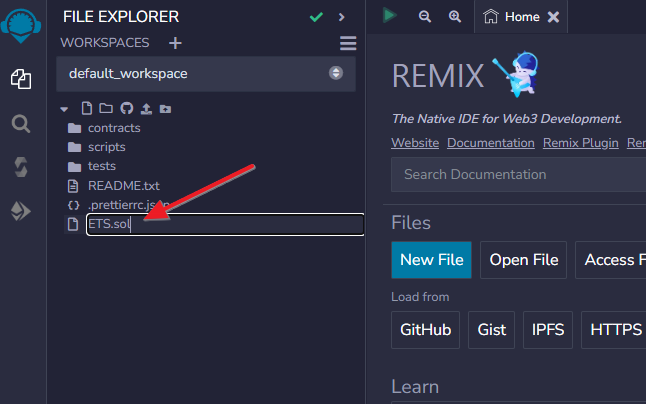
Task: Click the chevron next to File Explorer header
Action: [x=341, y=17]
